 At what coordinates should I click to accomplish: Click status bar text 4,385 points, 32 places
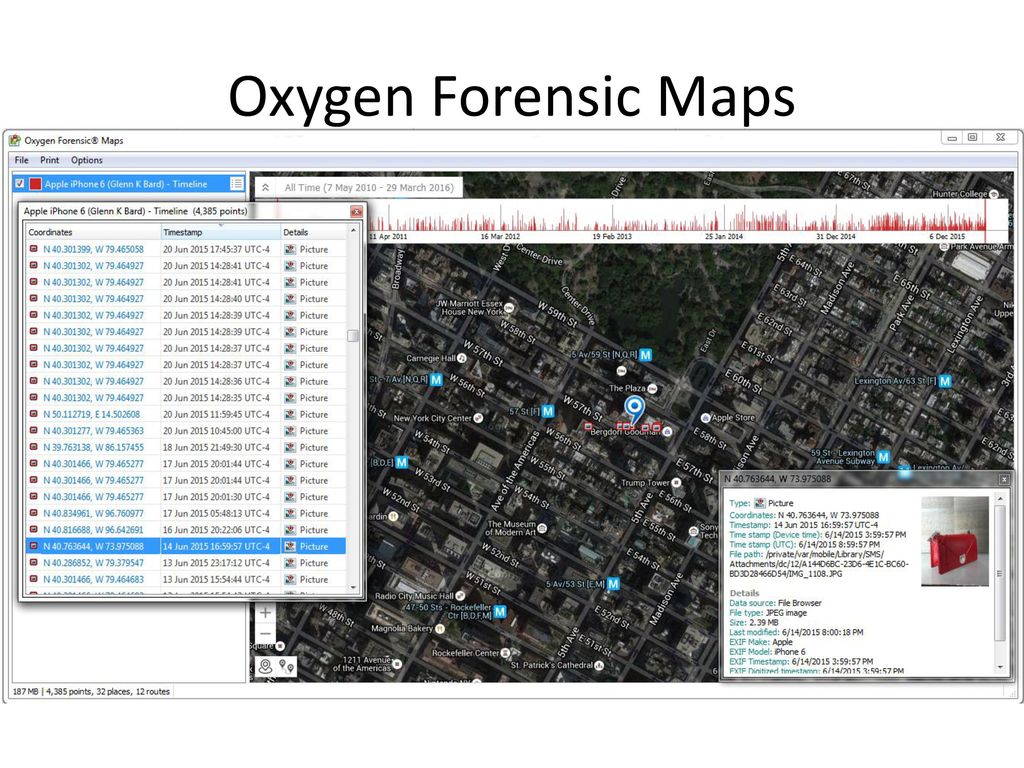[x=110, y=692]
